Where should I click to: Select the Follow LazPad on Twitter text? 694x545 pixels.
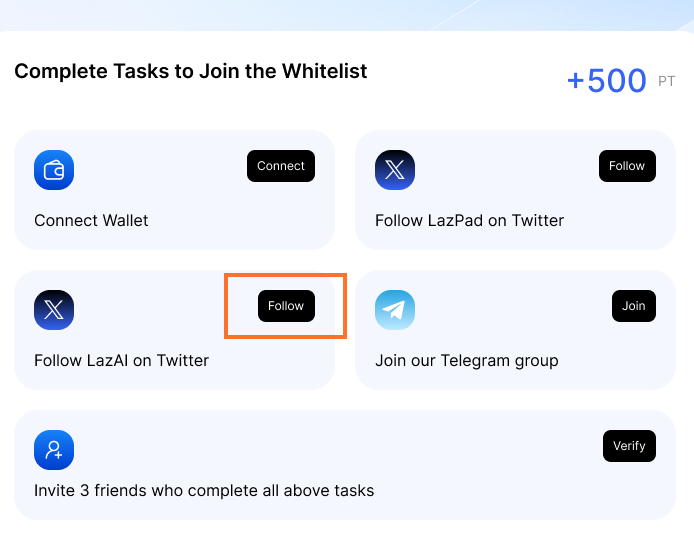[x=469, y=221]
